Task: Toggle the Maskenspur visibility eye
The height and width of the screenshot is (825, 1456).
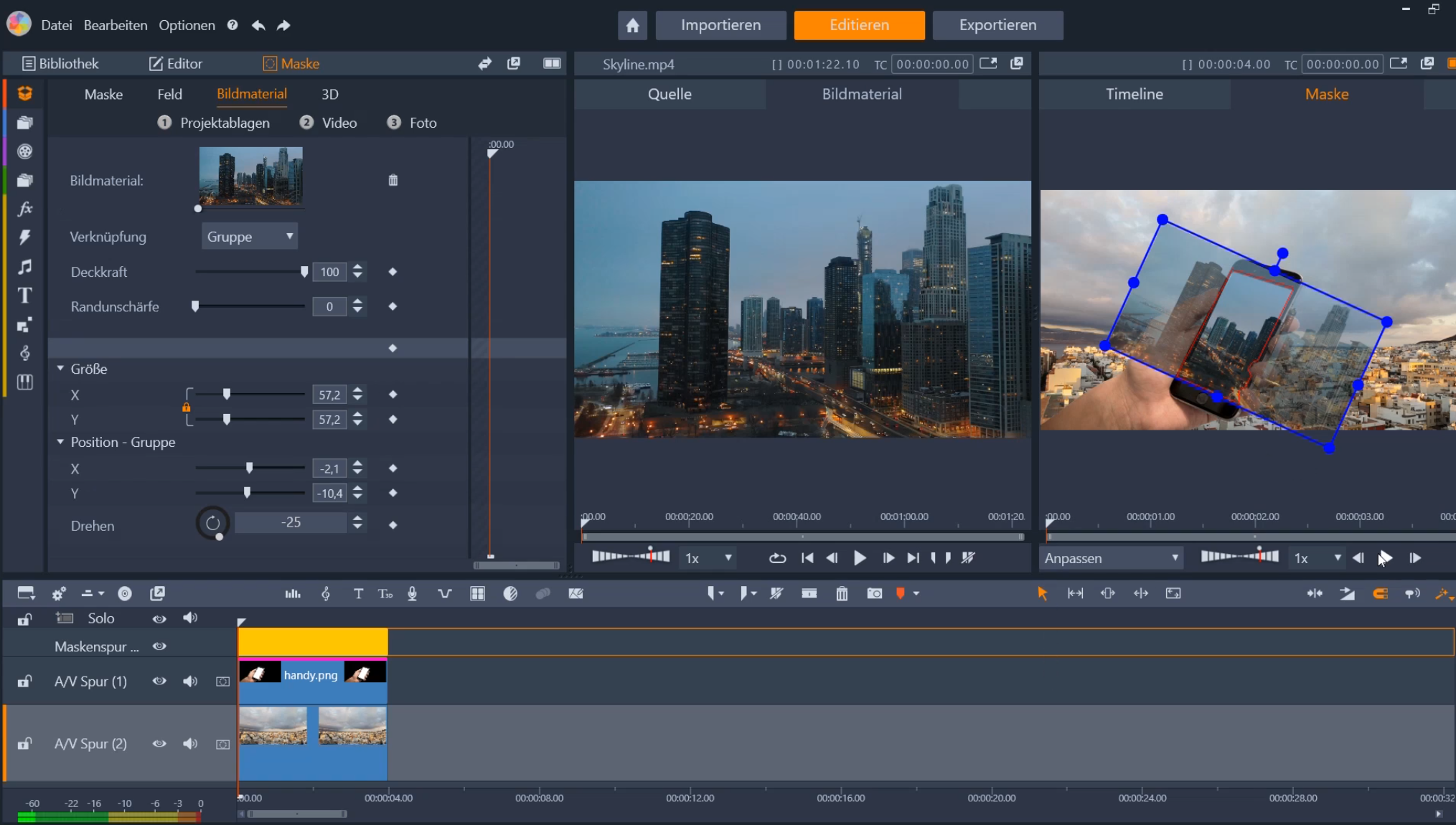Action: tap(159, 646)
